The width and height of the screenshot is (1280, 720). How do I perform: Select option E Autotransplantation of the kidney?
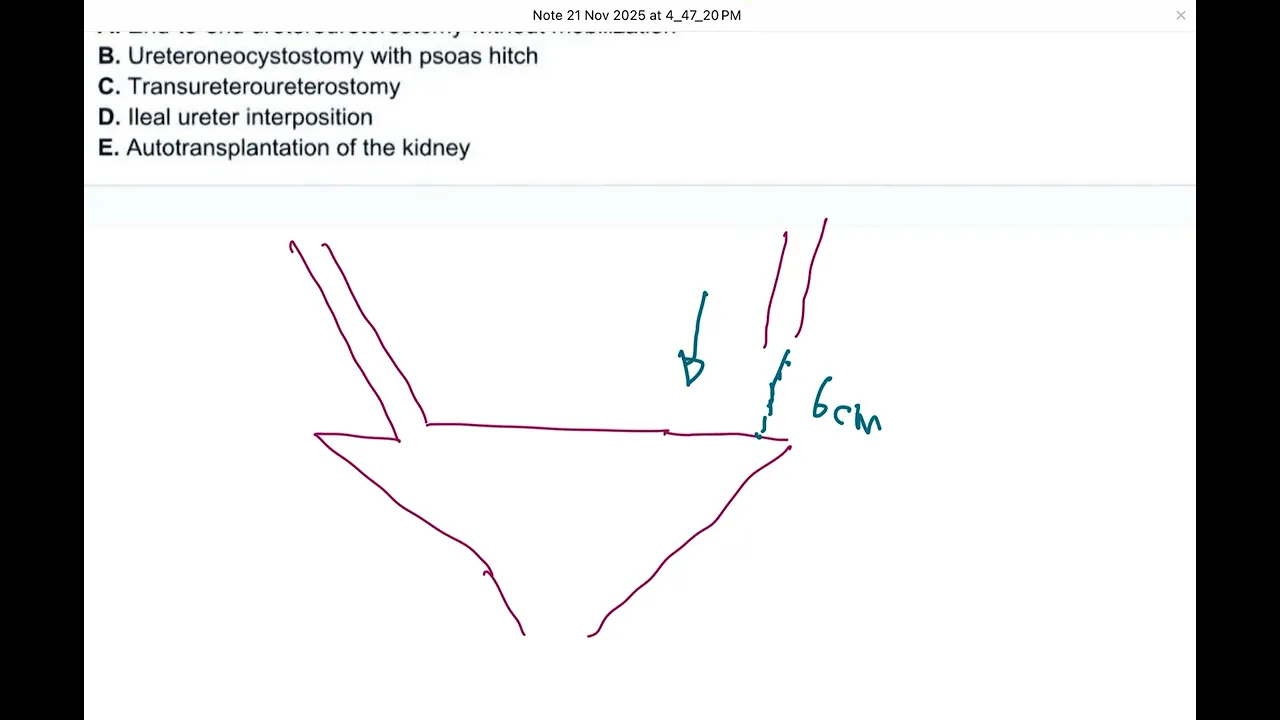coord(297,148)
